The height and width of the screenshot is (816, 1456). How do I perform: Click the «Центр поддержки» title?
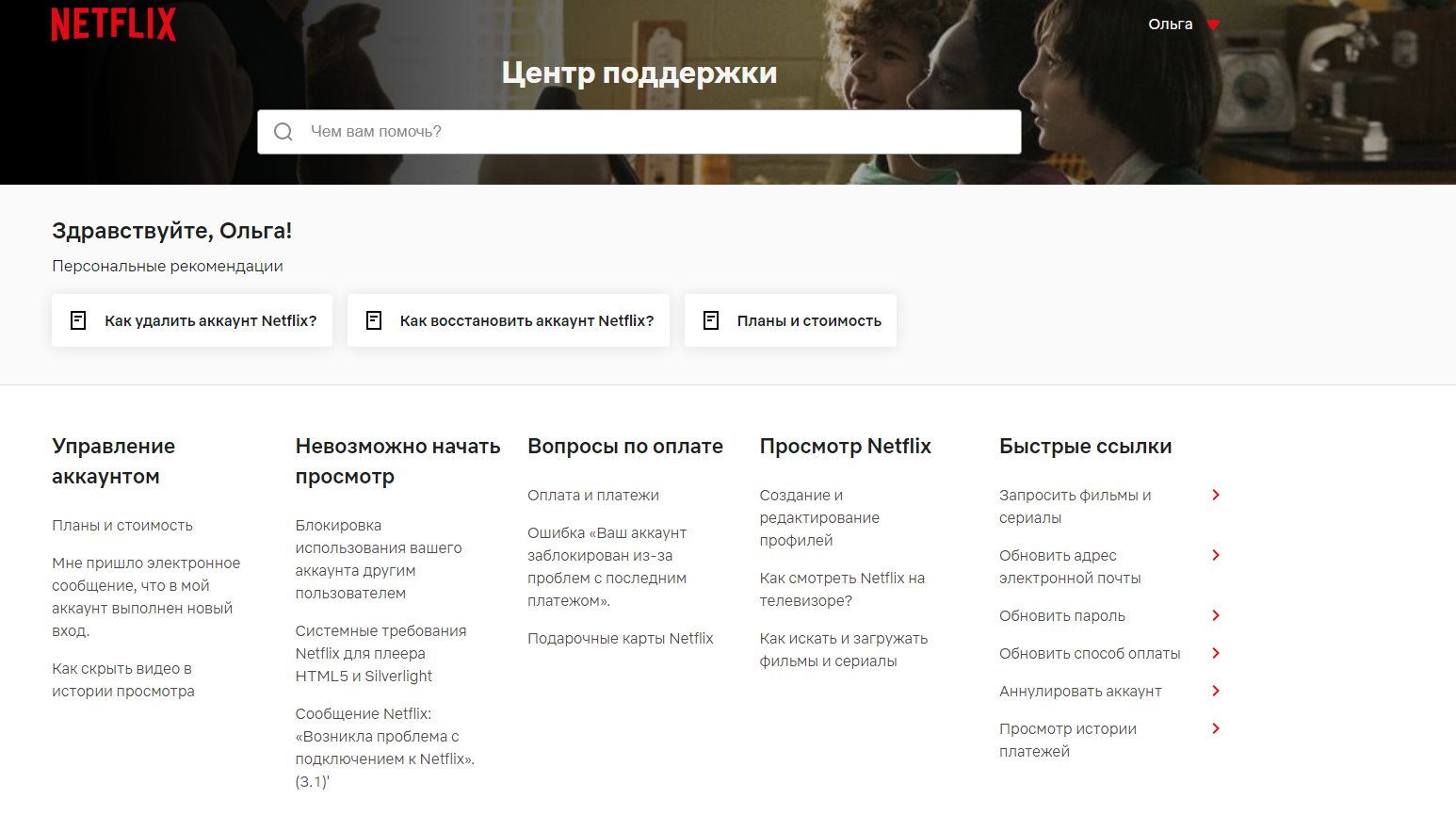pos(639,73)
